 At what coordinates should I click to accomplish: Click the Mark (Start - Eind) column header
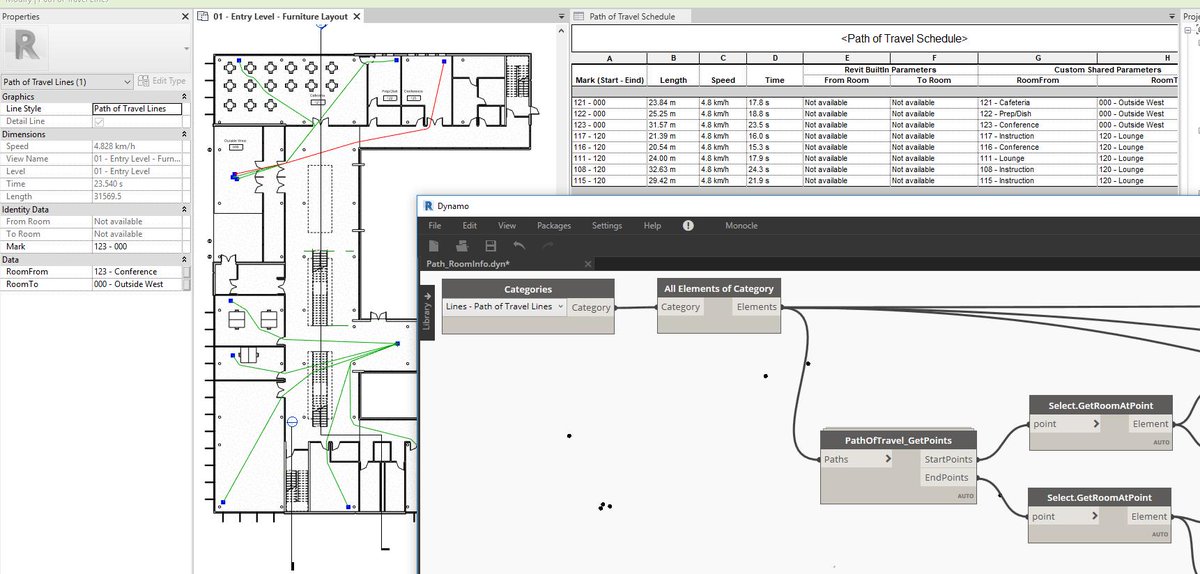pyautogui.click(x=608, y=80)
